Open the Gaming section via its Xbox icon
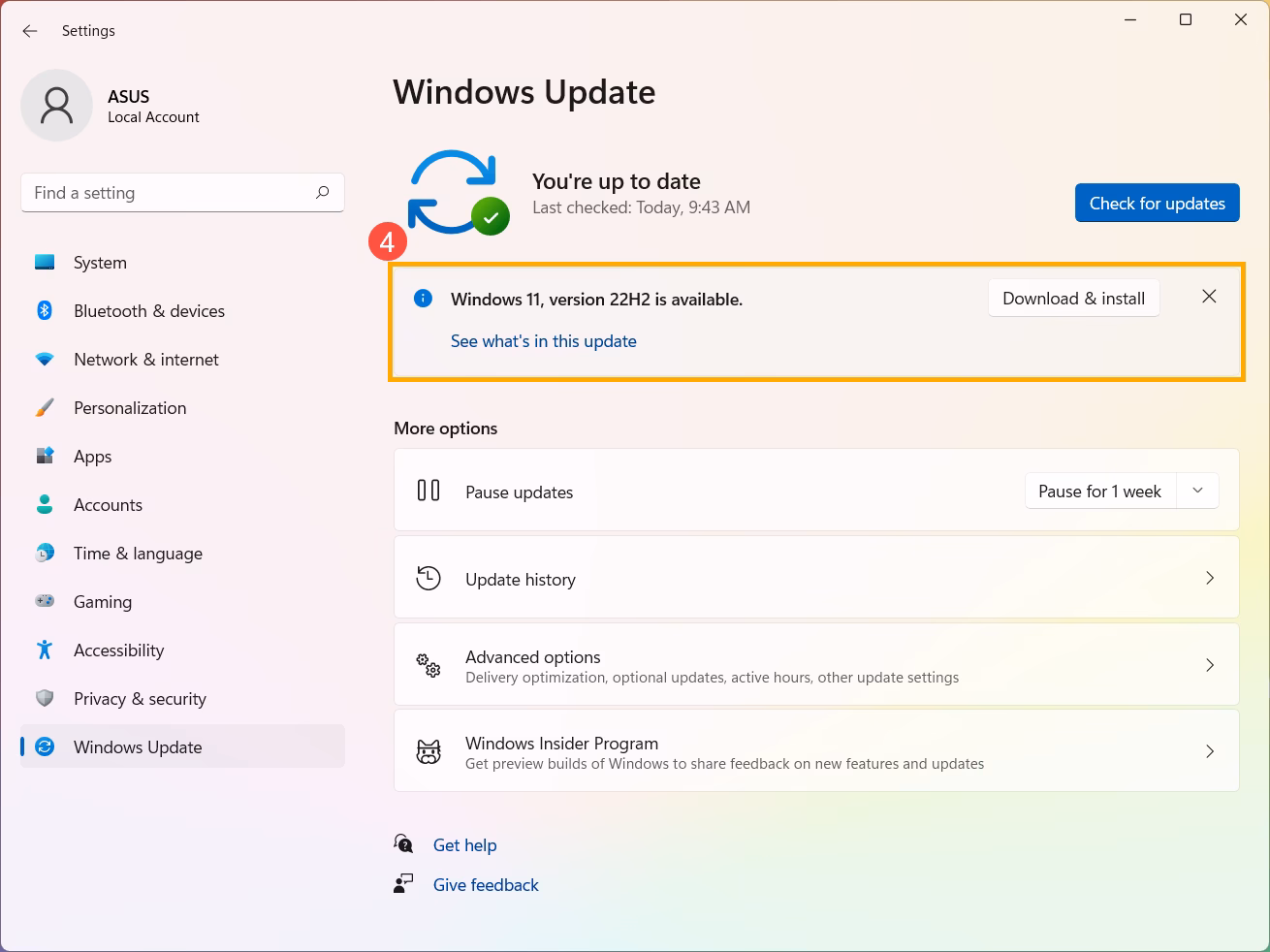 45,601
